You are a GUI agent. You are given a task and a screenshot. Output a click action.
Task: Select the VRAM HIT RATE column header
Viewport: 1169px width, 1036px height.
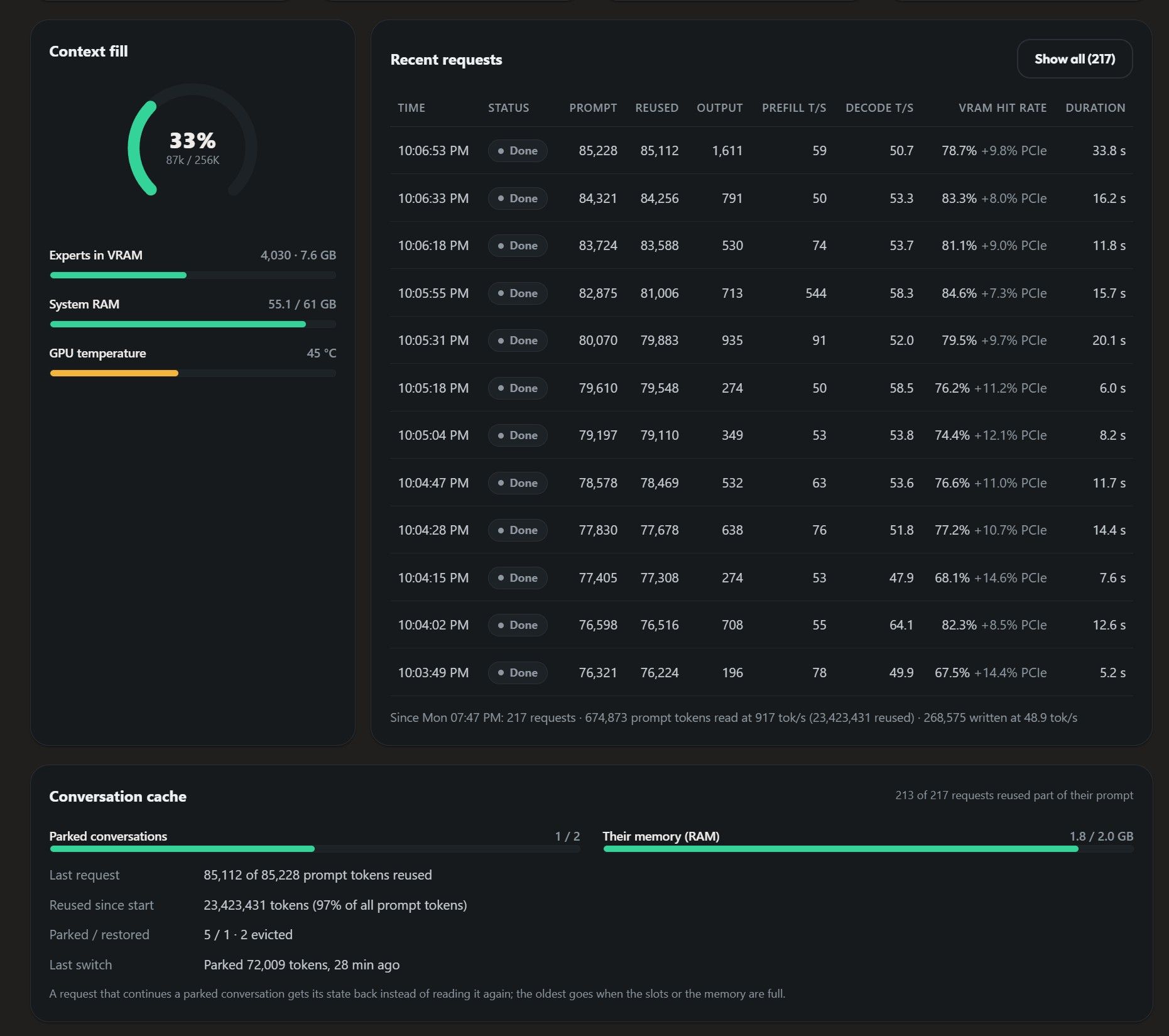(x=1003, y=108)
